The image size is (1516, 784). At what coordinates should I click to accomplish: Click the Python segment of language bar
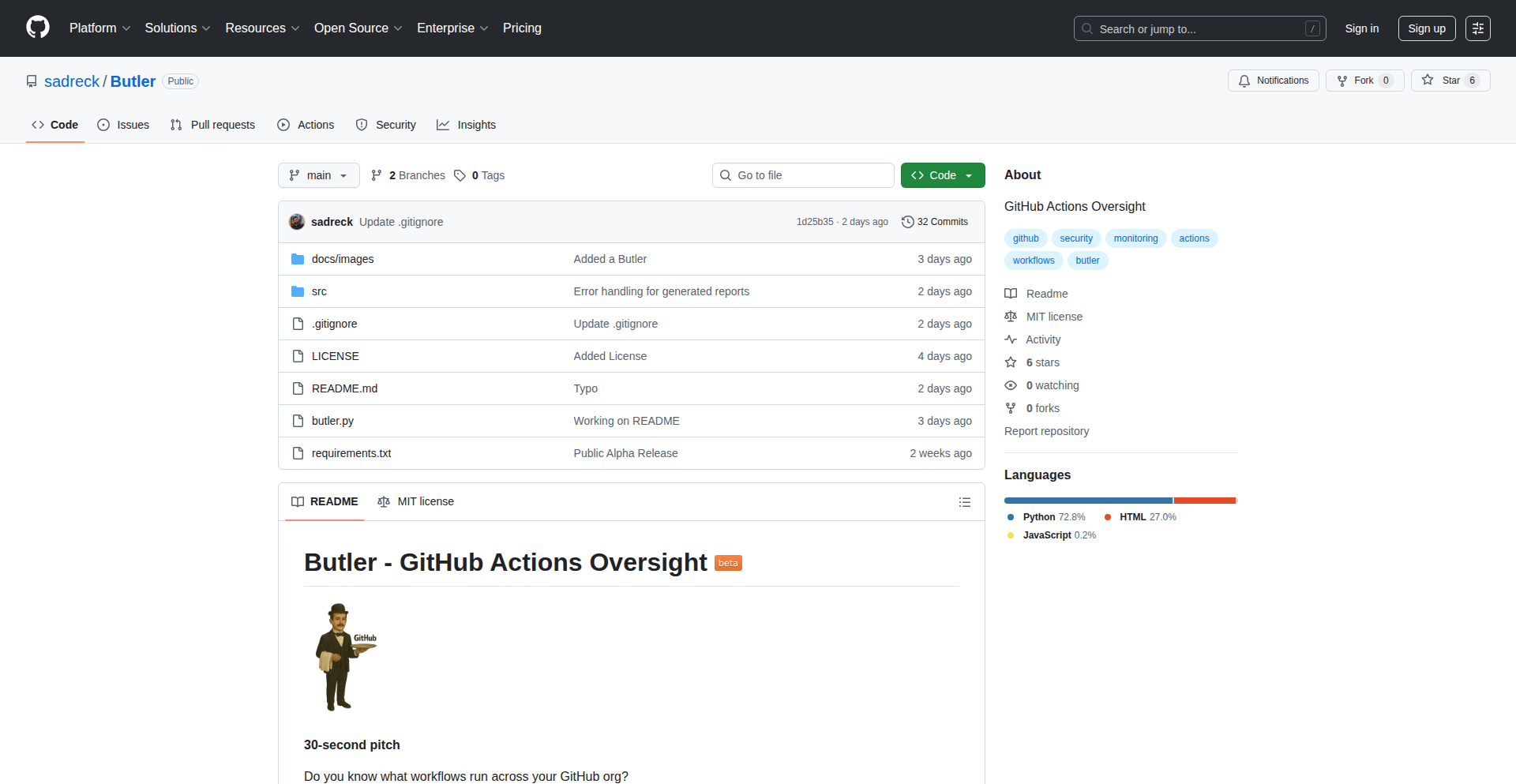[x=1087, y=501]
